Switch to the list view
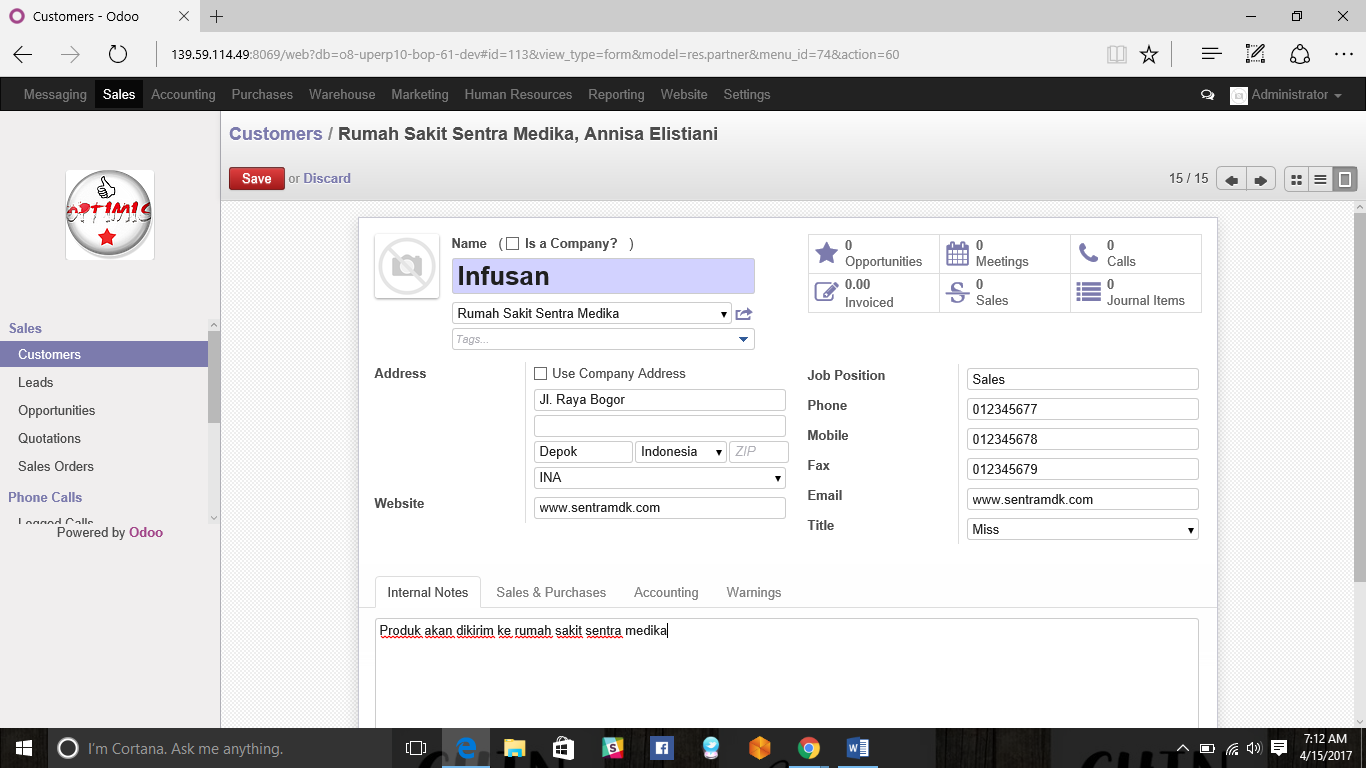Viewport: 1366px width, 768px height. (x=1321, y=180)
